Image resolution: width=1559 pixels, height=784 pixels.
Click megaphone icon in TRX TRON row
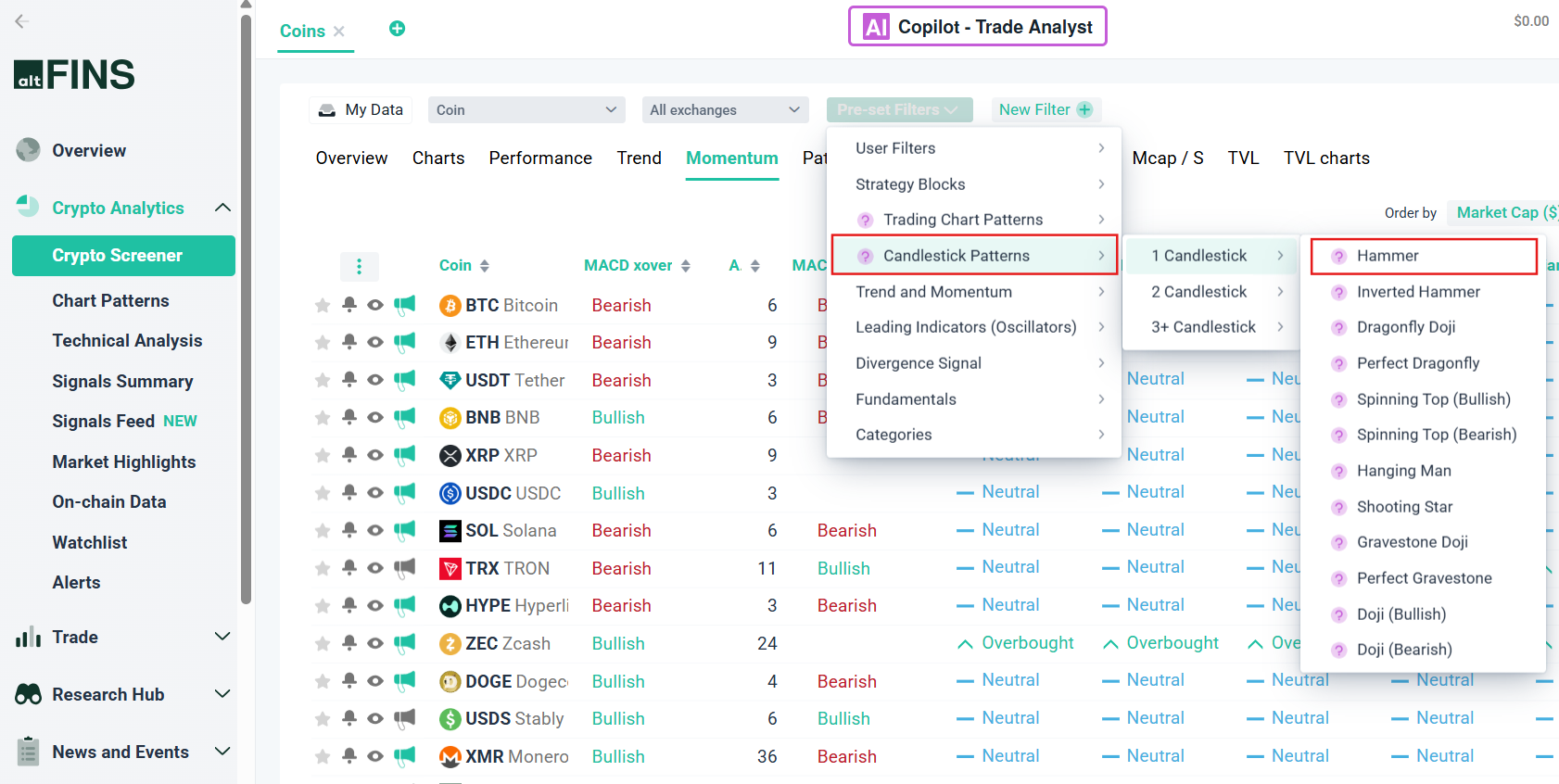(x=404, y=568)
